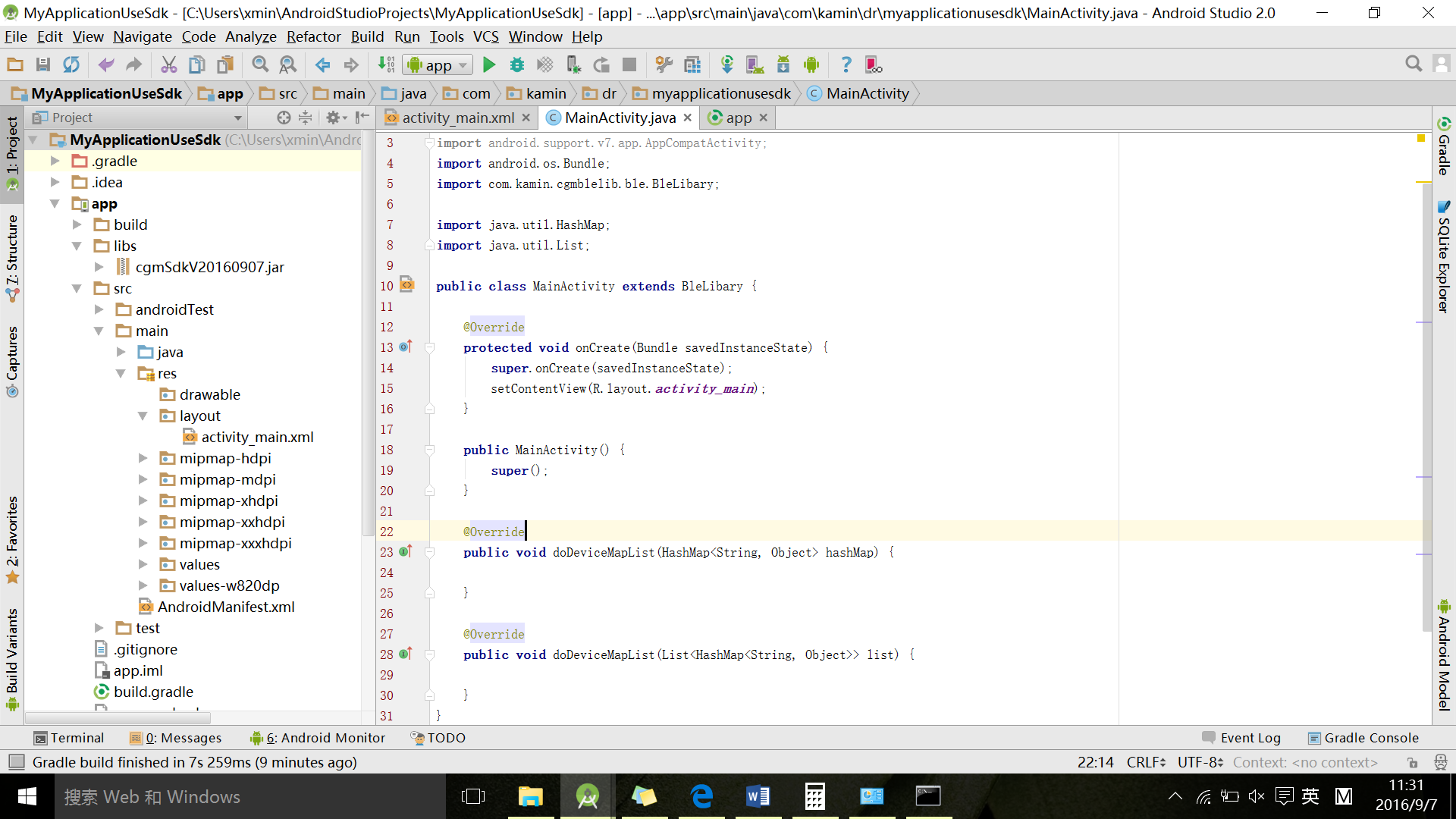The image size is (1456, 819).
Task: Expand the .gradle folder
Action: click(x=55, y=161)
